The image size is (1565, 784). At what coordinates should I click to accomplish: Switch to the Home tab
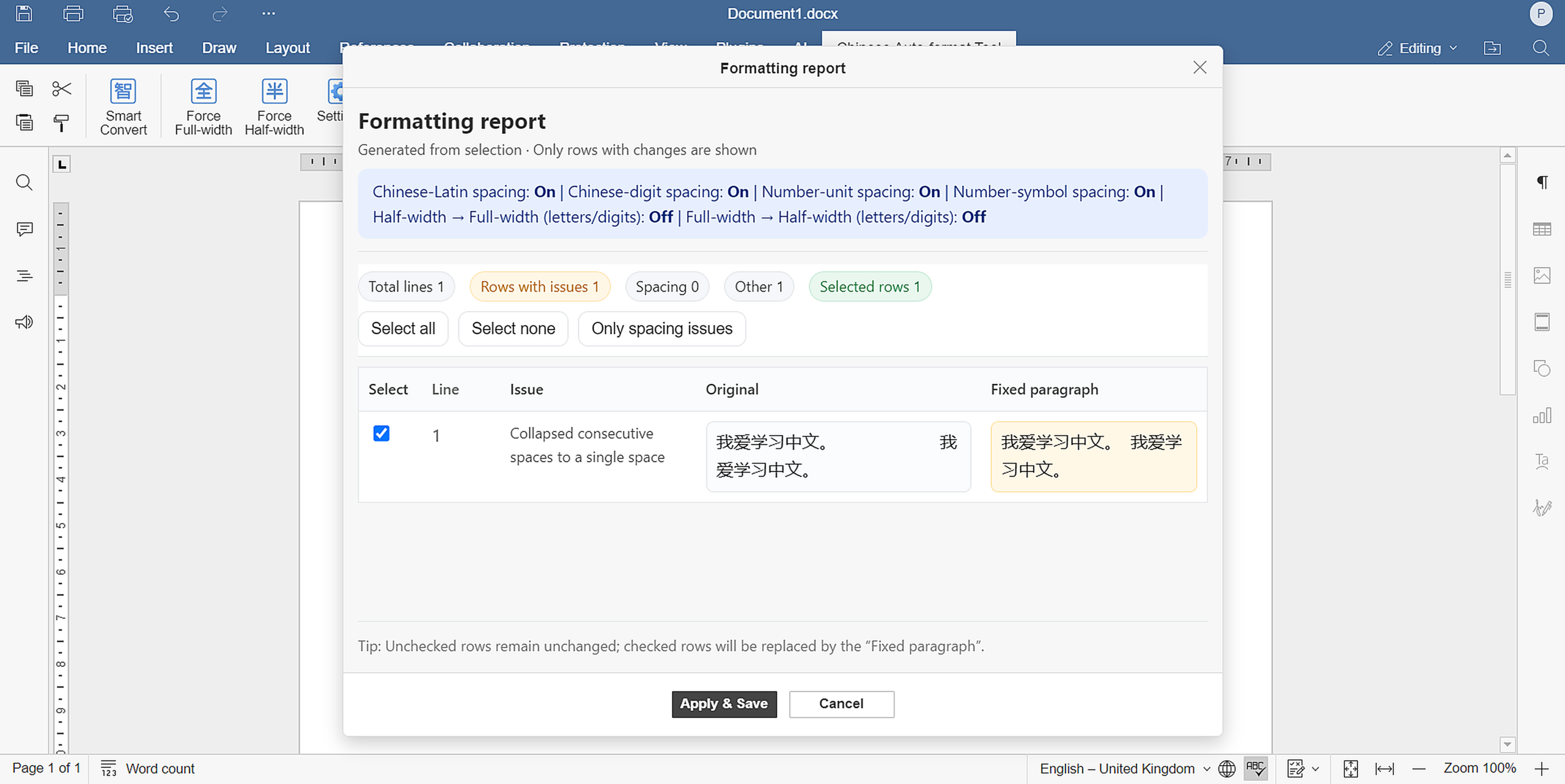(87, 48)
